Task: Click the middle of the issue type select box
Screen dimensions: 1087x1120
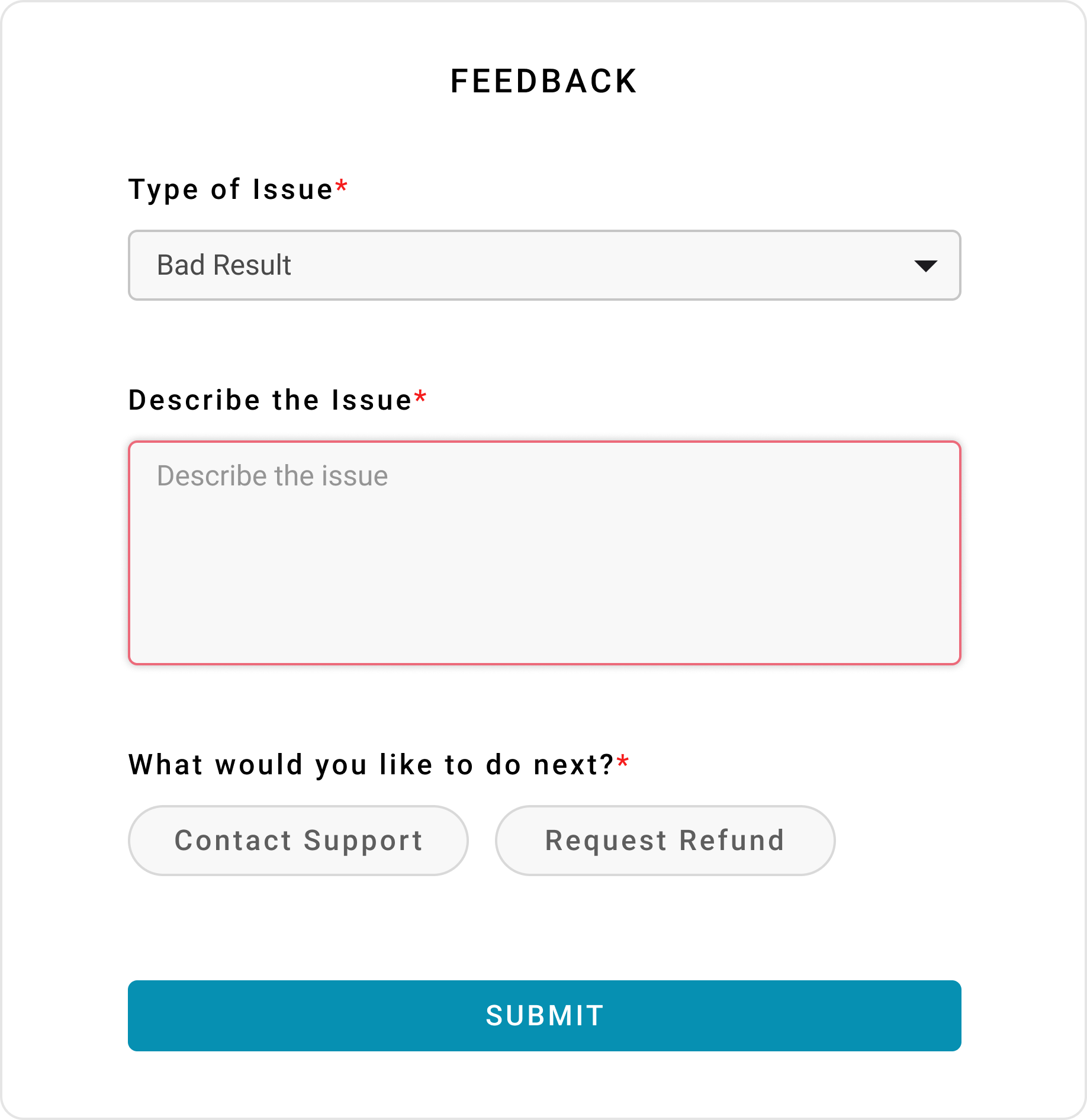Action: click(x=544, y=265)
